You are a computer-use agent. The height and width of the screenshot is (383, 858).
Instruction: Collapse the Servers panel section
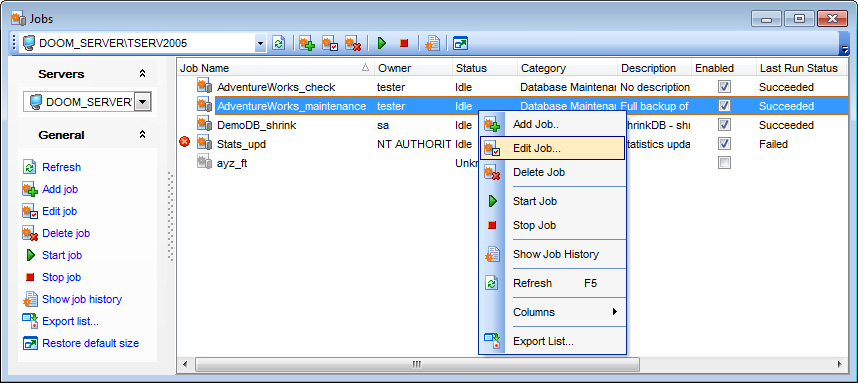click(142, 74)
